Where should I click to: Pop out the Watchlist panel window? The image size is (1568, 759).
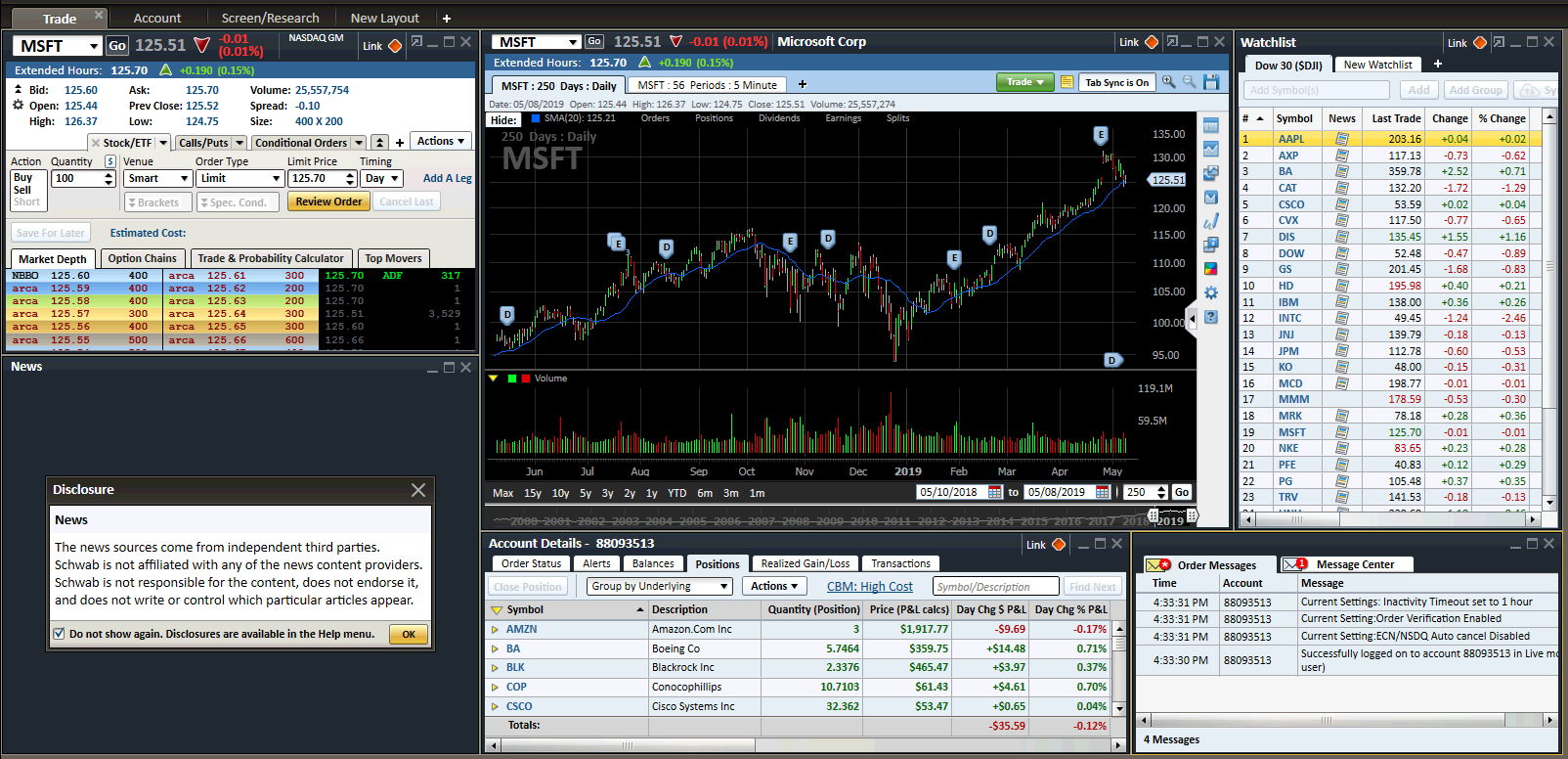coord(1498,42)
